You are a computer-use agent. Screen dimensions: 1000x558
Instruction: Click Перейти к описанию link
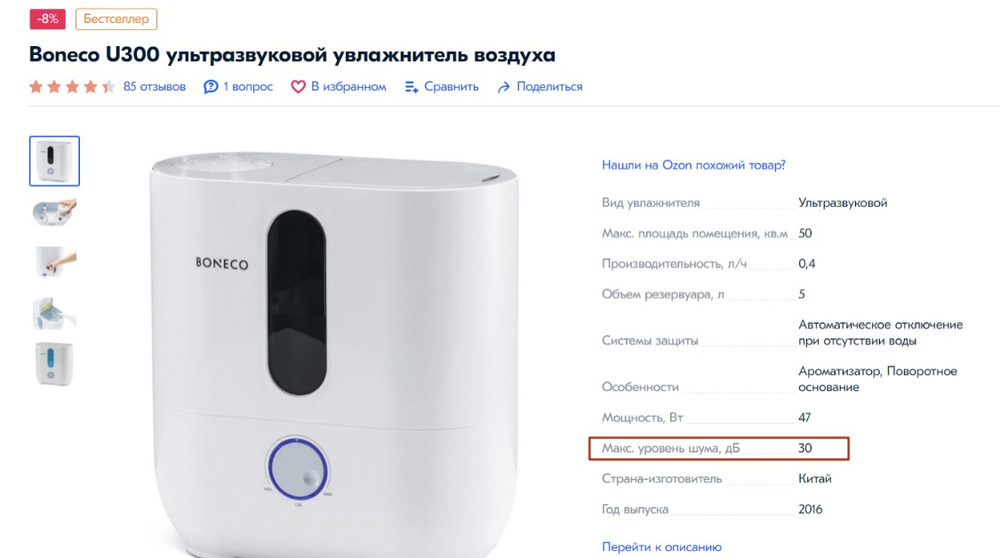point(661,547)
